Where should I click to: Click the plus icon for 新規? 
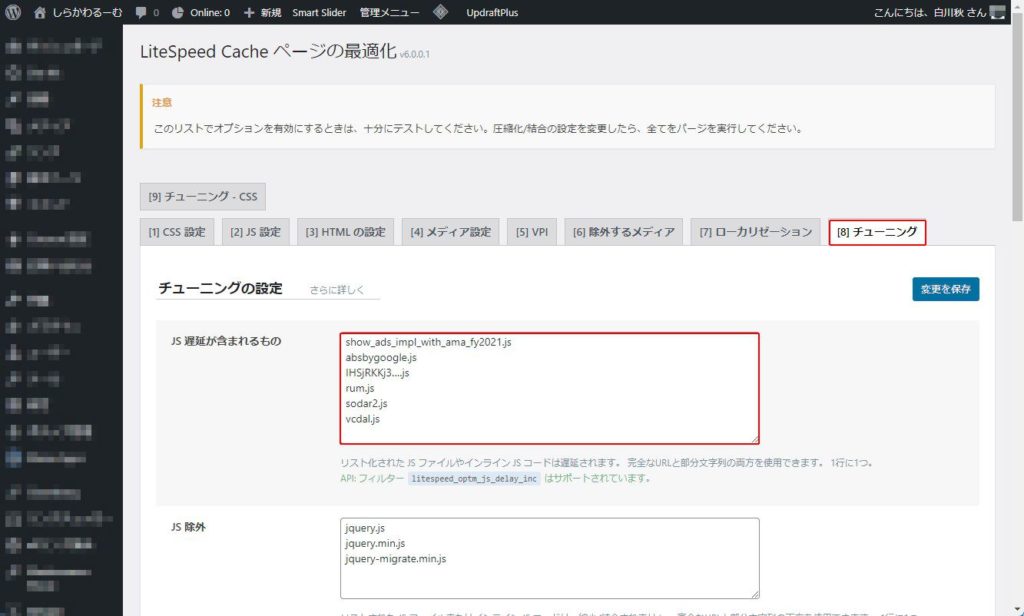(x=250, y=13)
